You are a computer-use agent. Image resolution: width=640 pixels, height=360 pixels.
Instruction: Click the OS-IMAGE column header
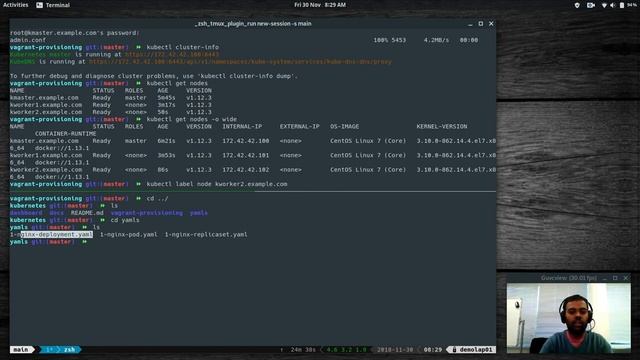pyautogui.click(x=344, y=127)
